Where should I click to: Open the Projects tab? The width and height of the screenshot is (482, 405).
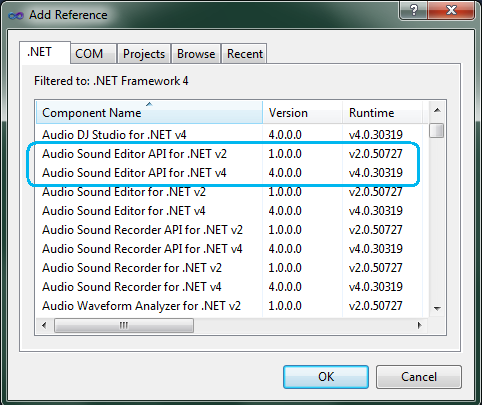(x=144, y=53)
